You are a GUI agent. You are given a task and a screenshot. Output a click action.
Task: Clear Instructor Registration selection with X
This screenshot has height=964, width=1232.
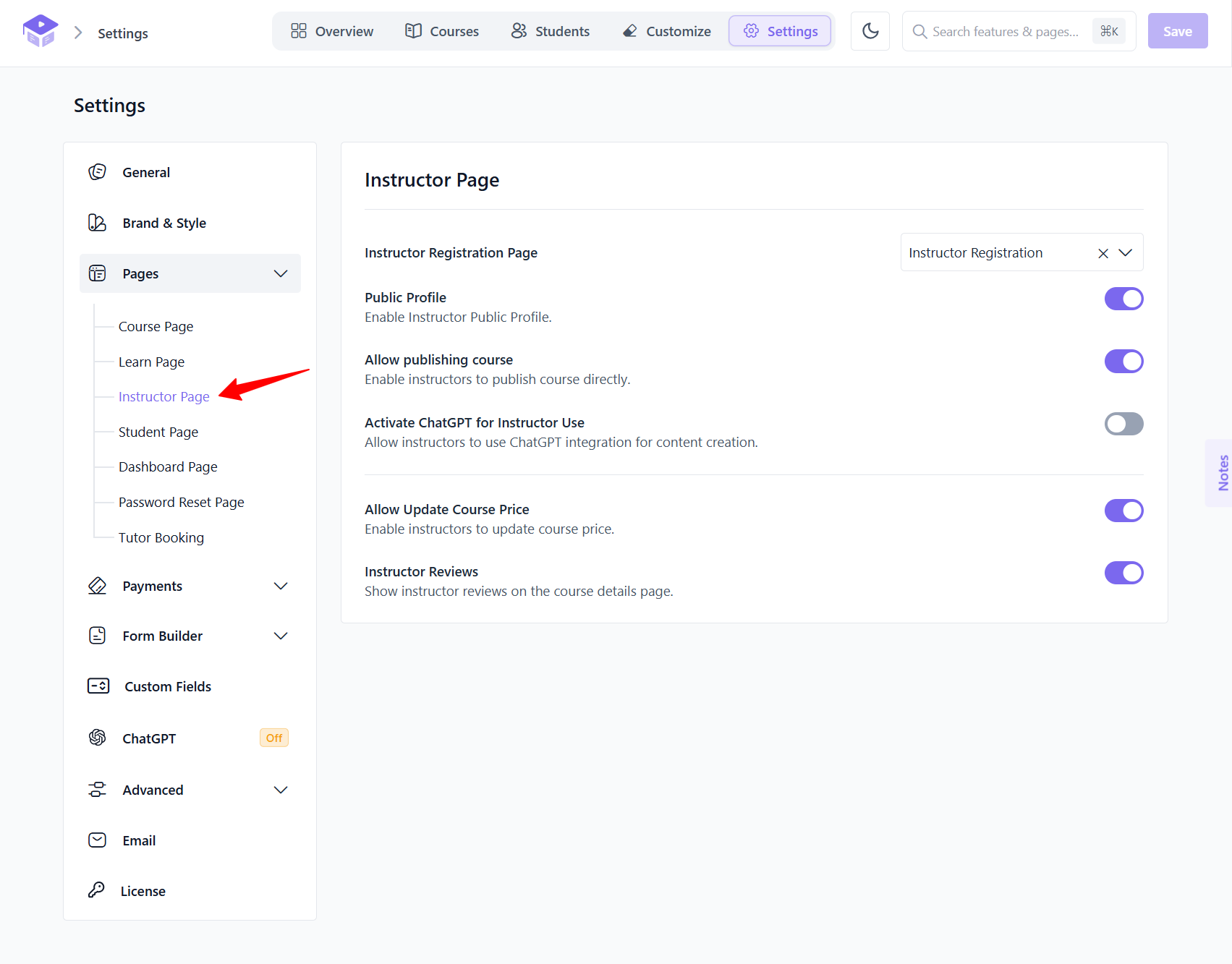click(x=1103, y=253)
